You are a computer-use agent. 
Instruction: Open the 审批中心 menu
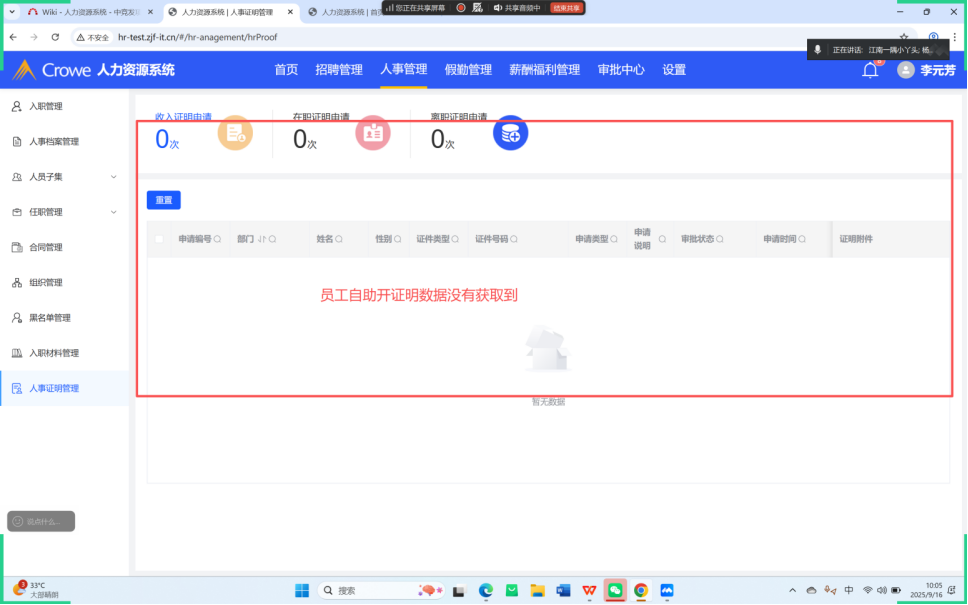[x=621, y=70]
